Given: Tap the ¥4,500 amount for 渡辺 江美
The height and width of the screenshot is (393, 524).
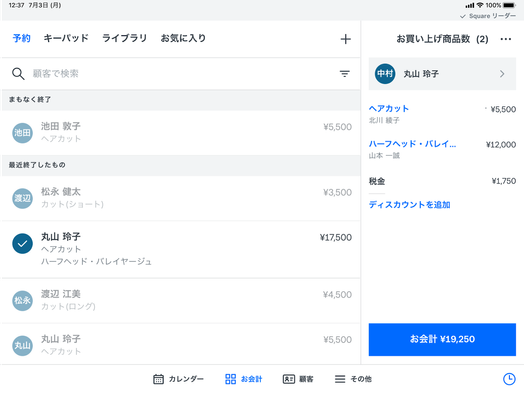Looking at the screenshot, I should click(x=337, y=295).
